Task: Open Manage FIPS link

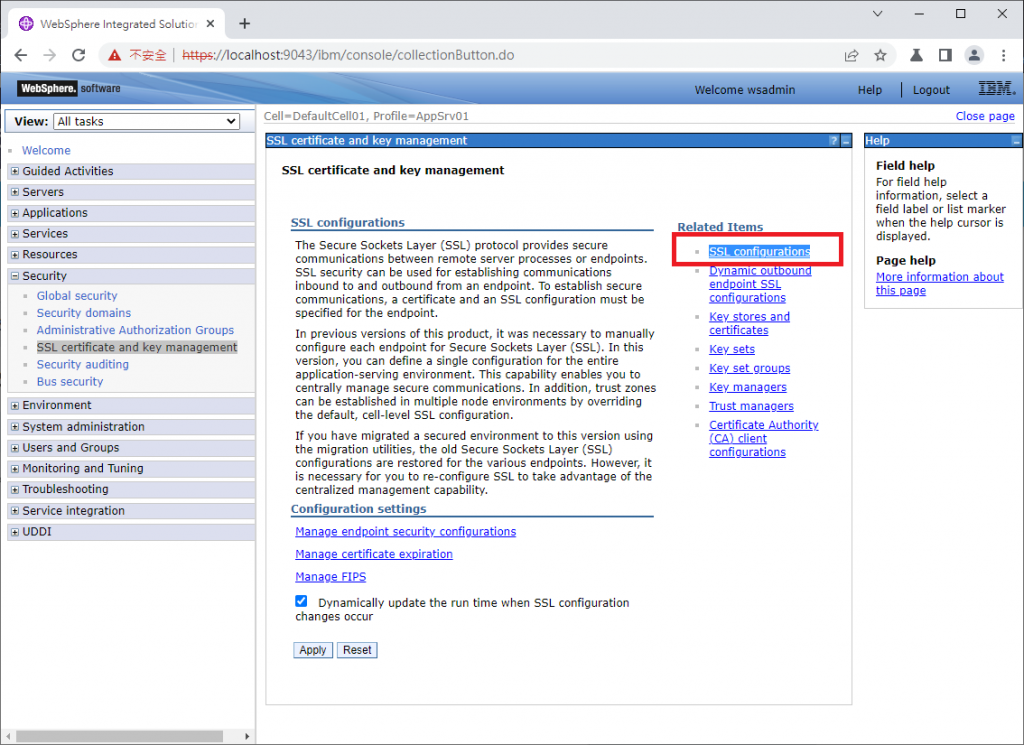Action: click(x=330, y=577)
